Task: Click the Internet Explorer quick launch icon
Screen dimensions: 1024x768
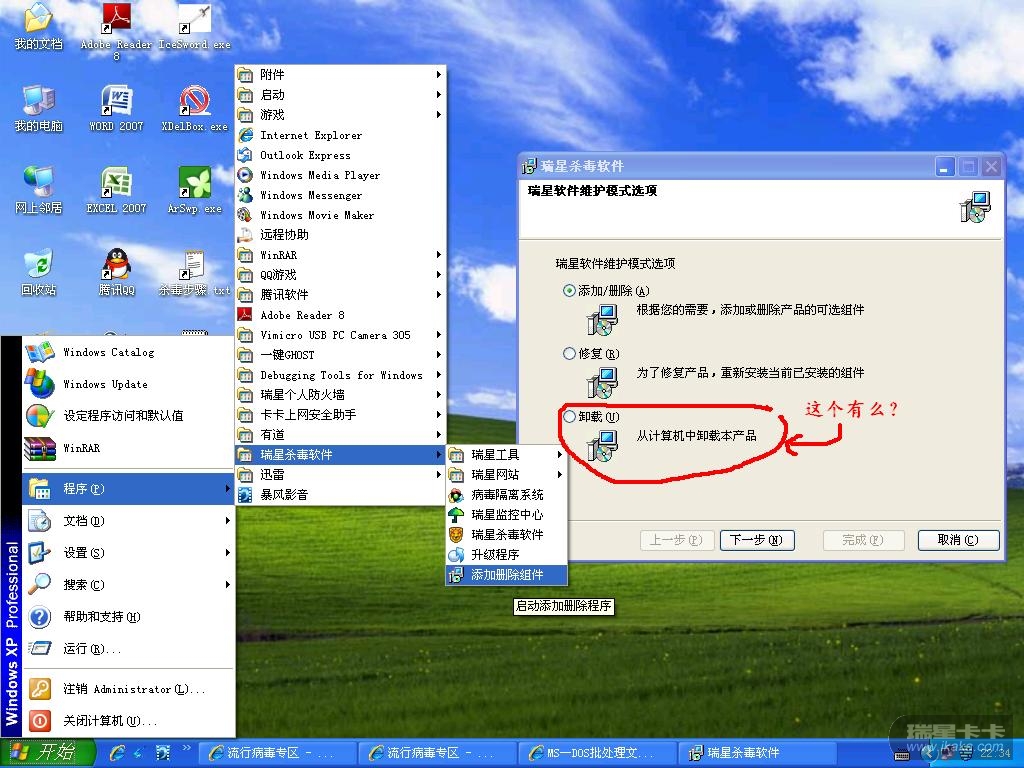Action: [118, 753]
